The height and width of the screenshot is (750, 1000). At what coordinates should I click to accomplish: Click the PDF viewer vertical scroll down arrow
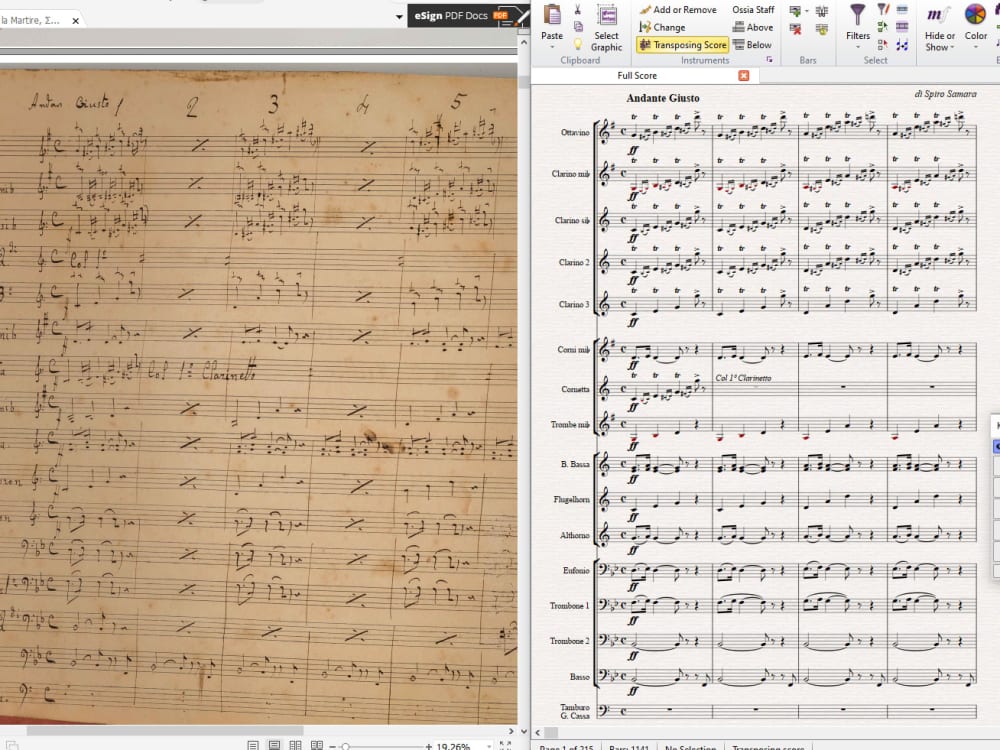pos(524,732)
